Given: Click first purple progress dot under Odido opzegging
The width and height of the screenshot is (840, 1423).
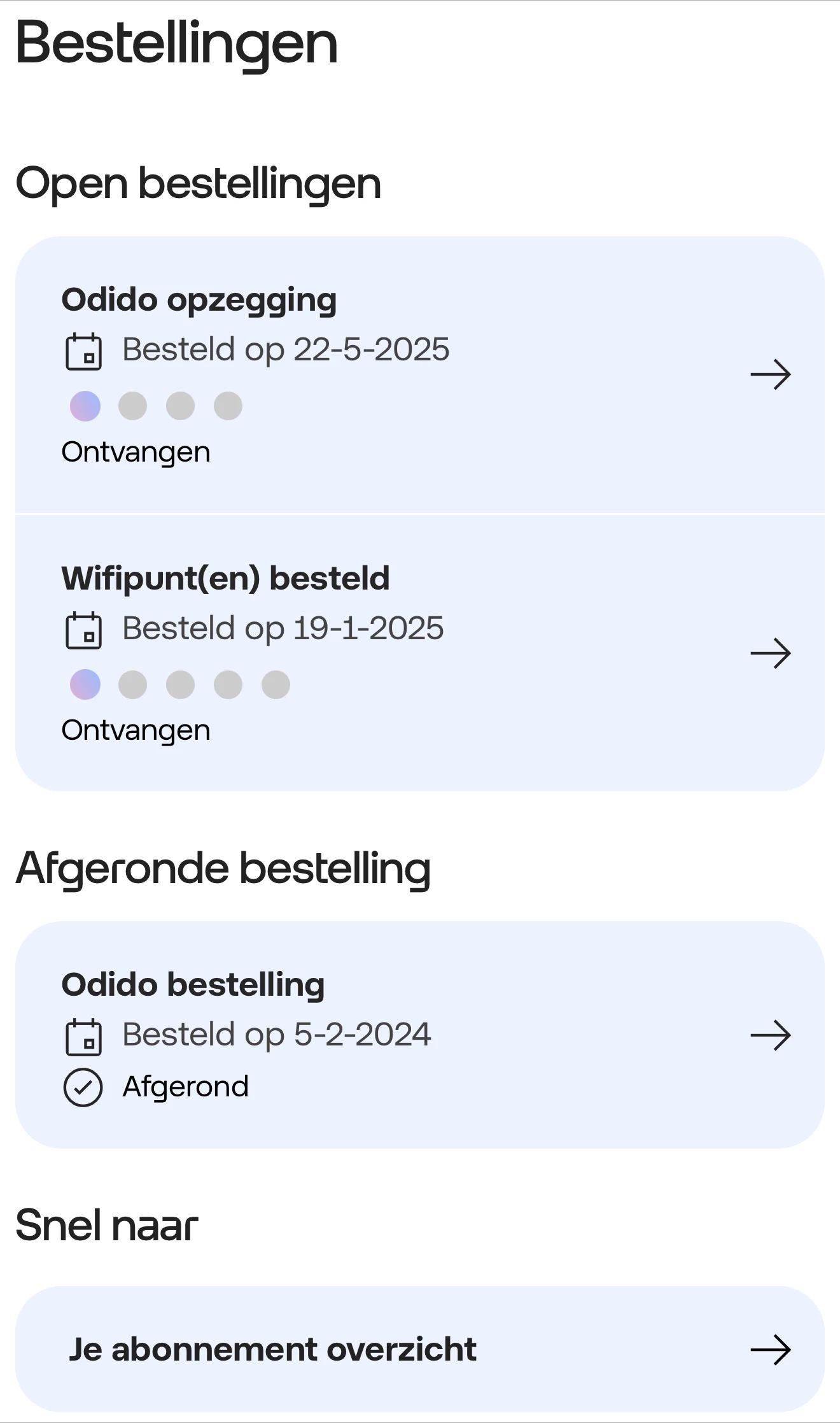Looking at the screenshot, I should pos(85,406).
